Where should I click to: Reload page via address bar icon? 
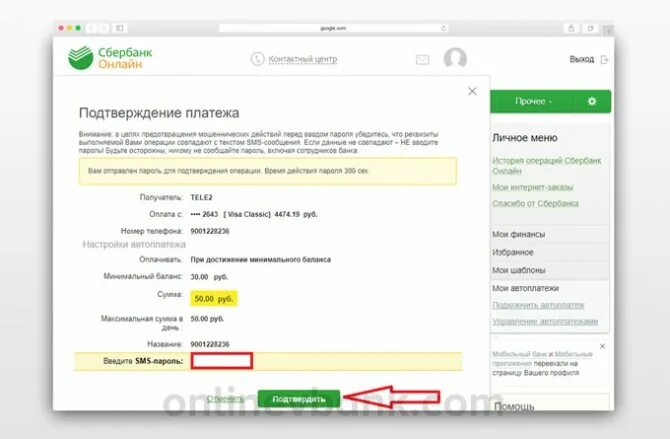tap(444, 28)
